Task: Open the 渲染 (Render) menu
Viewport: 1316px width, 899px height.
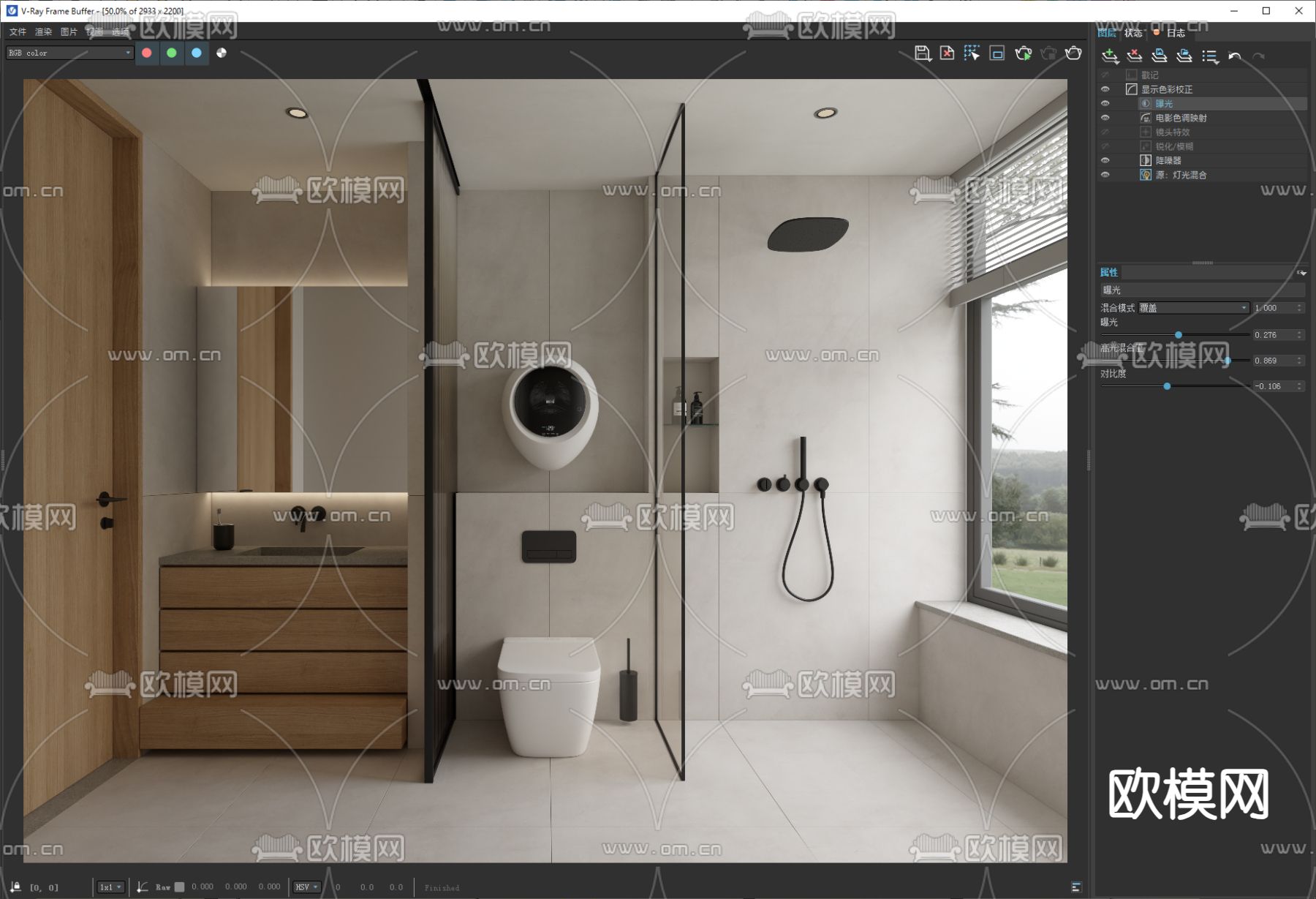Action: point(43,31)
